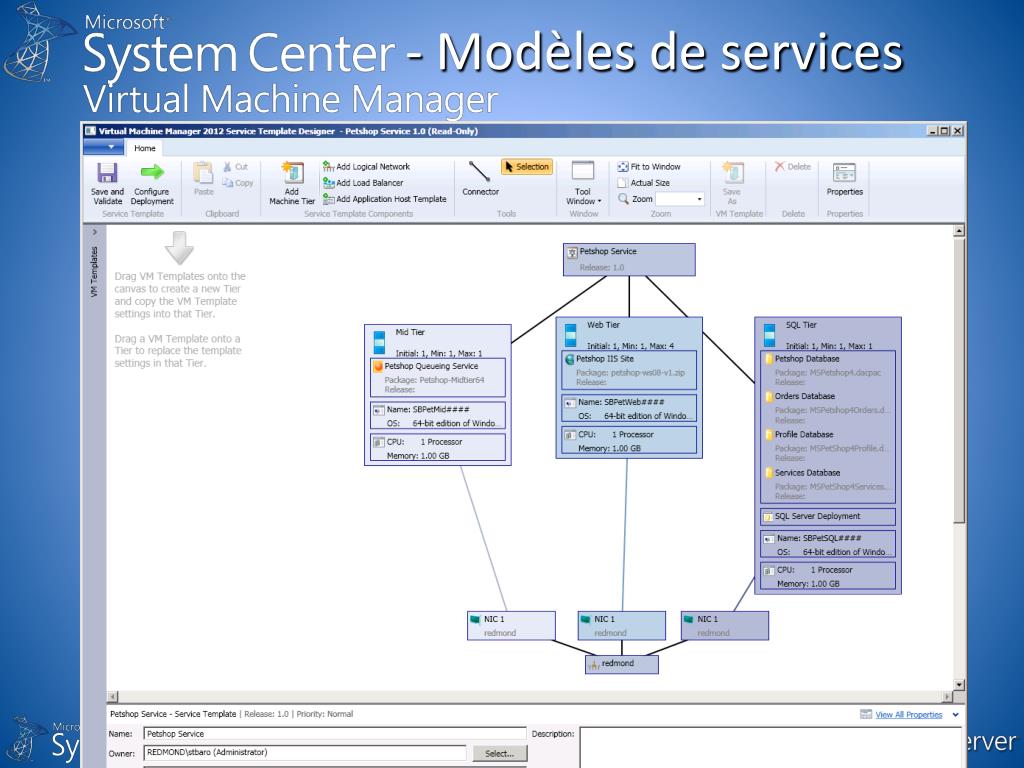Select SQL Server Deployment item
This screenshot has height=768, width=1024.
(x=827, y=517)
